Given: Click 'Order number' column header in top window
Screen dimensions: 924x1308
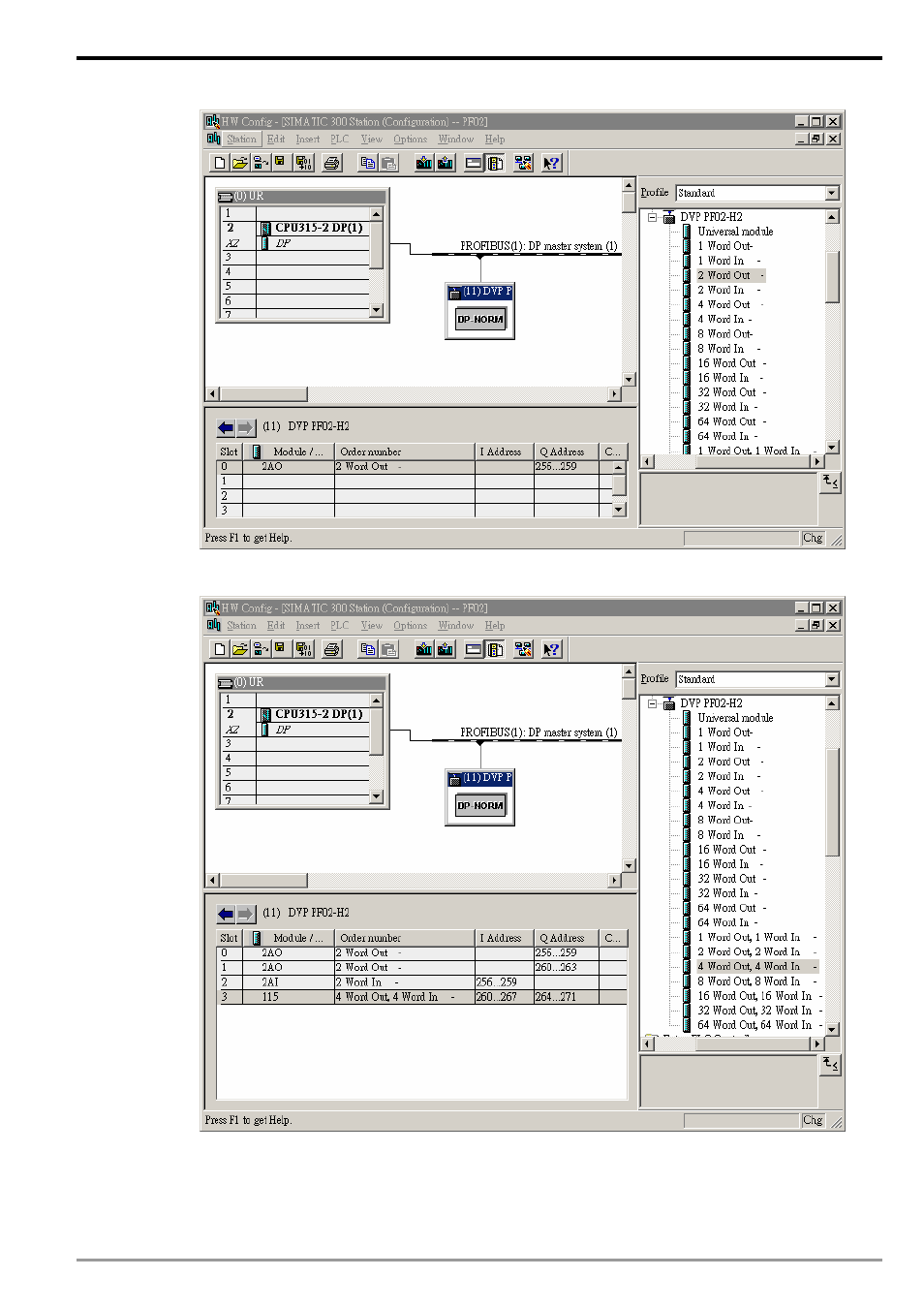Looking at the screenshot, I should (x=405, y=452).
